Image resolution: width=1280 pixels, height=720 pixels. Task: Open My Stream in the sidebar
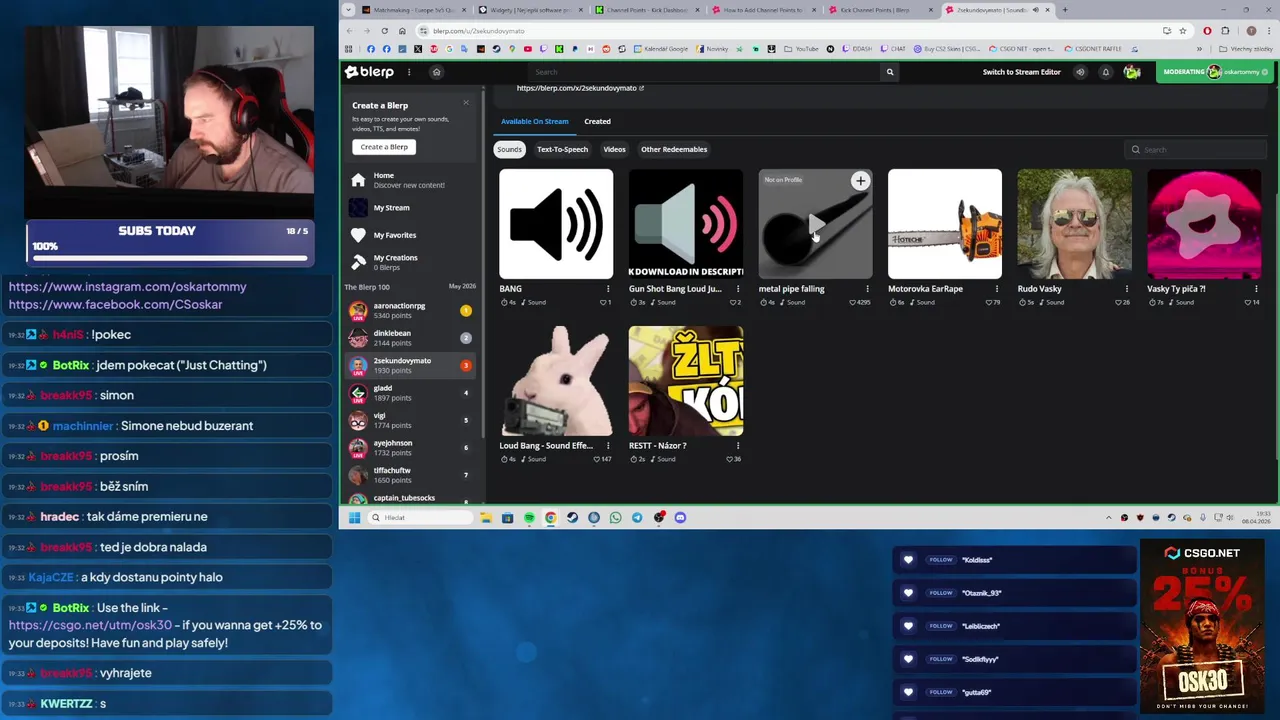pyautogui.click(x=409, y=208)
